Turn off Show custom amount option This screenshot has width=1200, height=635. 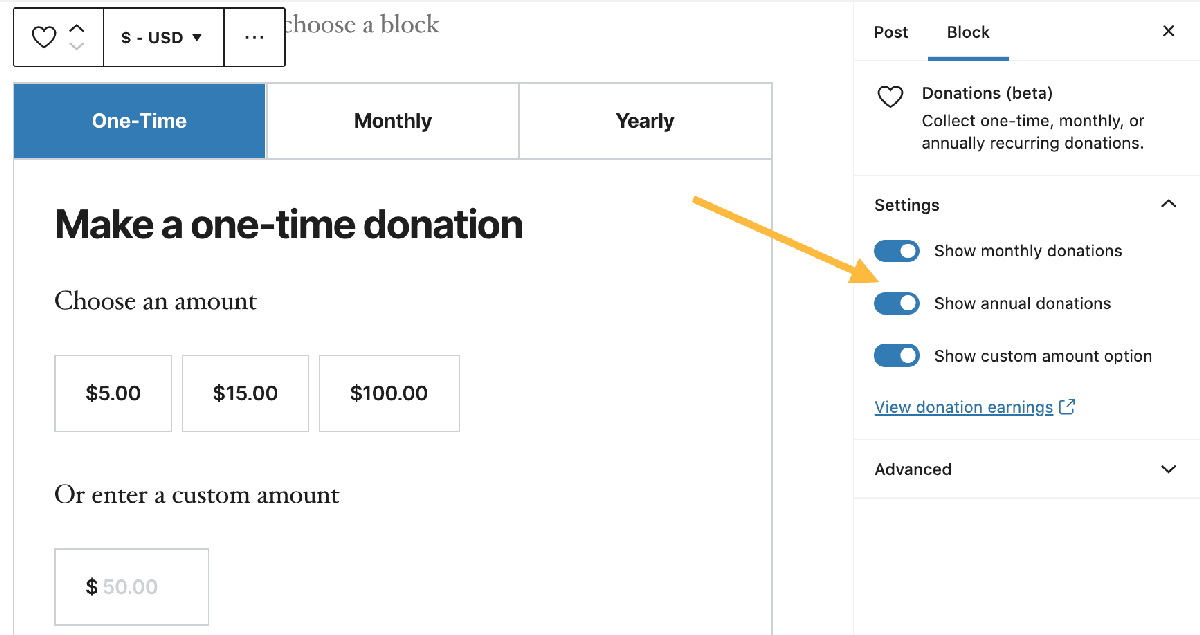pyautogui.click(x=897, y=356)
